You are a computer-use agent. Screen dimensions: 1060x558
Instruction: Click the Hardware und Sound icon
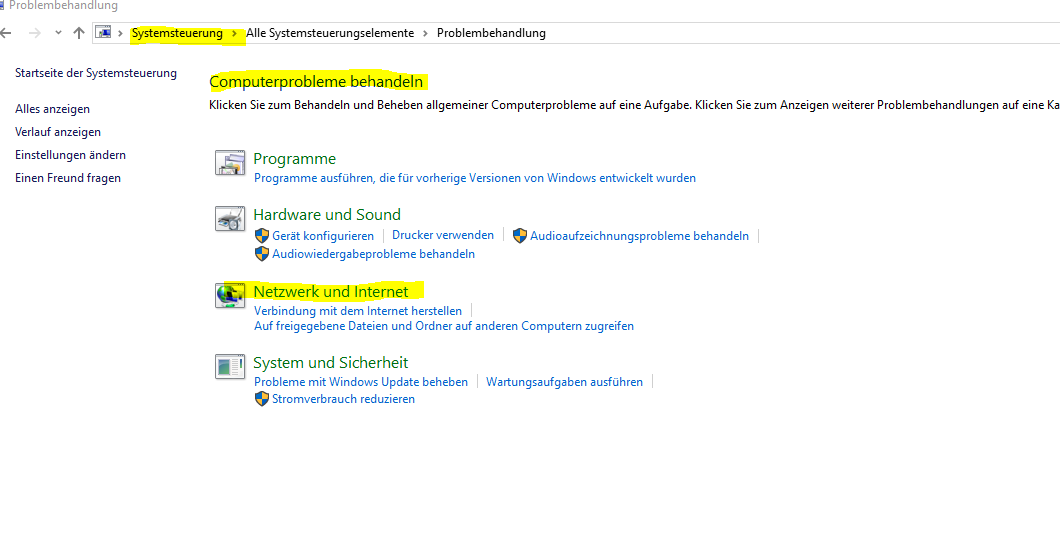230,219
